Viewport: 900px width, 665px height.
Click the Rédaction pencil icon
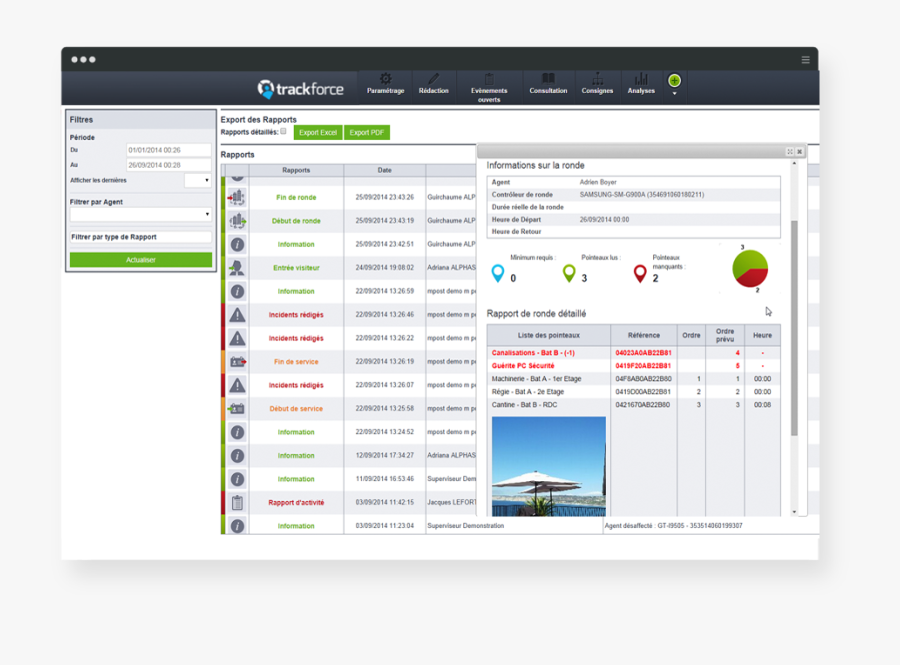[433, 79]
